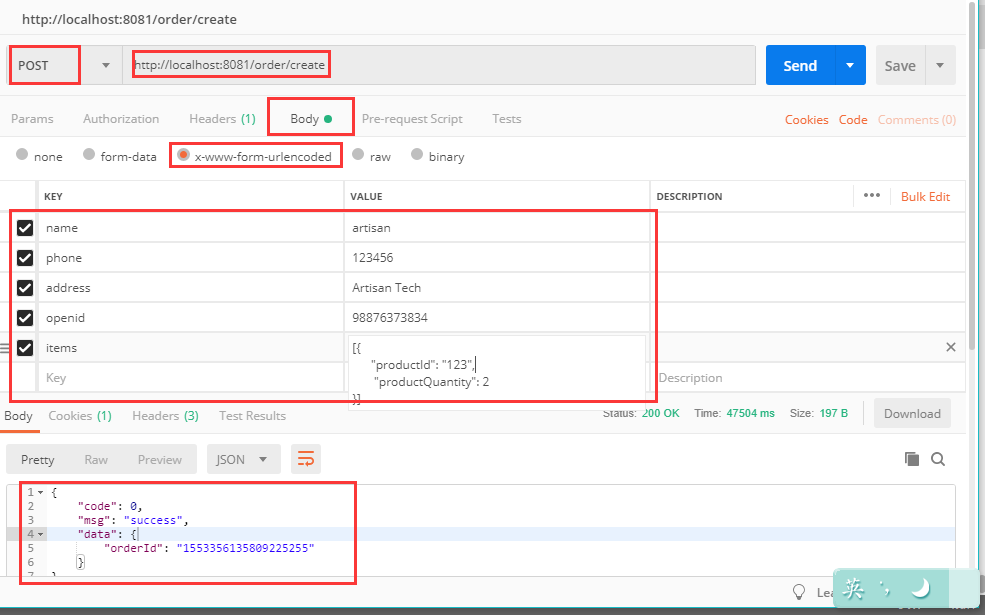Image resolution: width=985 pixels, height=615 pixels.
Task: Uncheck the name parameter checkbox
Action: 24,227
